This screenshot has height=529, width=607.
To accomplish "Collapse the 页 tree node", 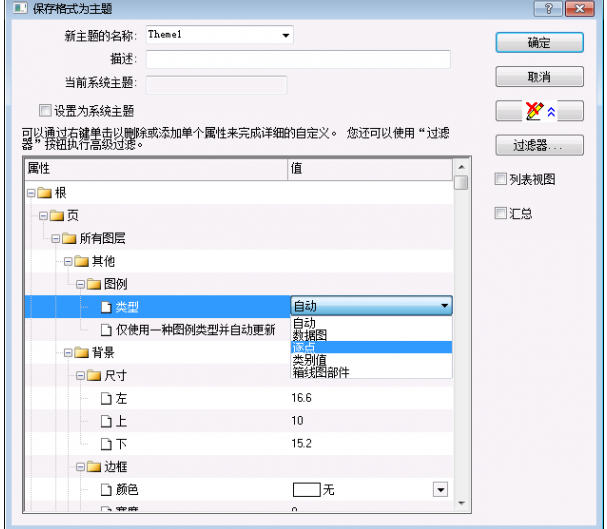I will (x=43, y=216).
